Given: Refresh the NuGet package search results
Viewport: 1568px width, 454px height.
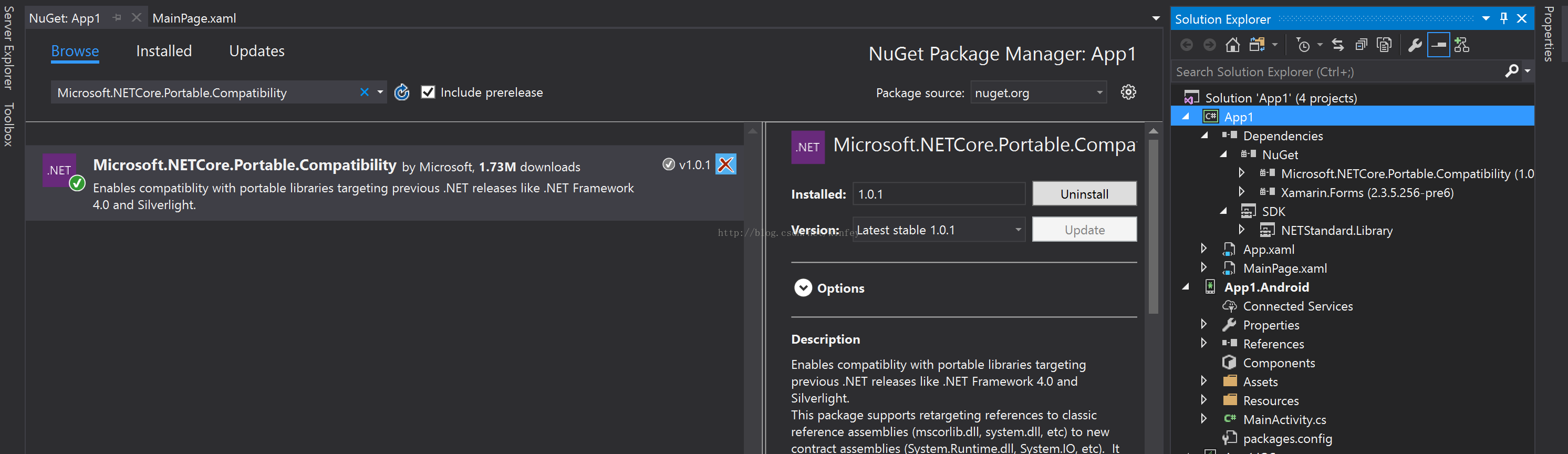Looking at the screenshot, I should point(402,92).
